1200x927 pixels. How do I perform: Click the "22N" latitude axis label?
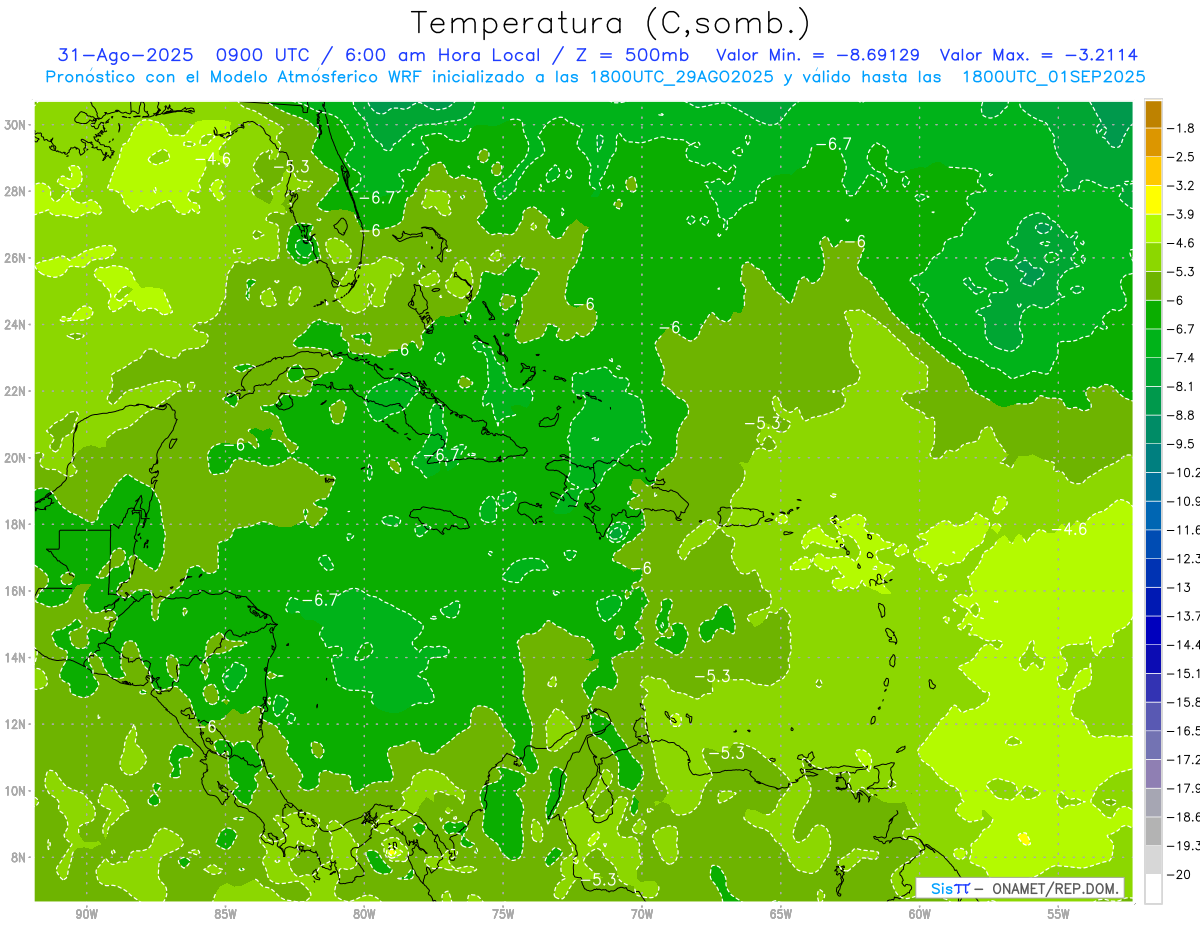tap(16, 391)
